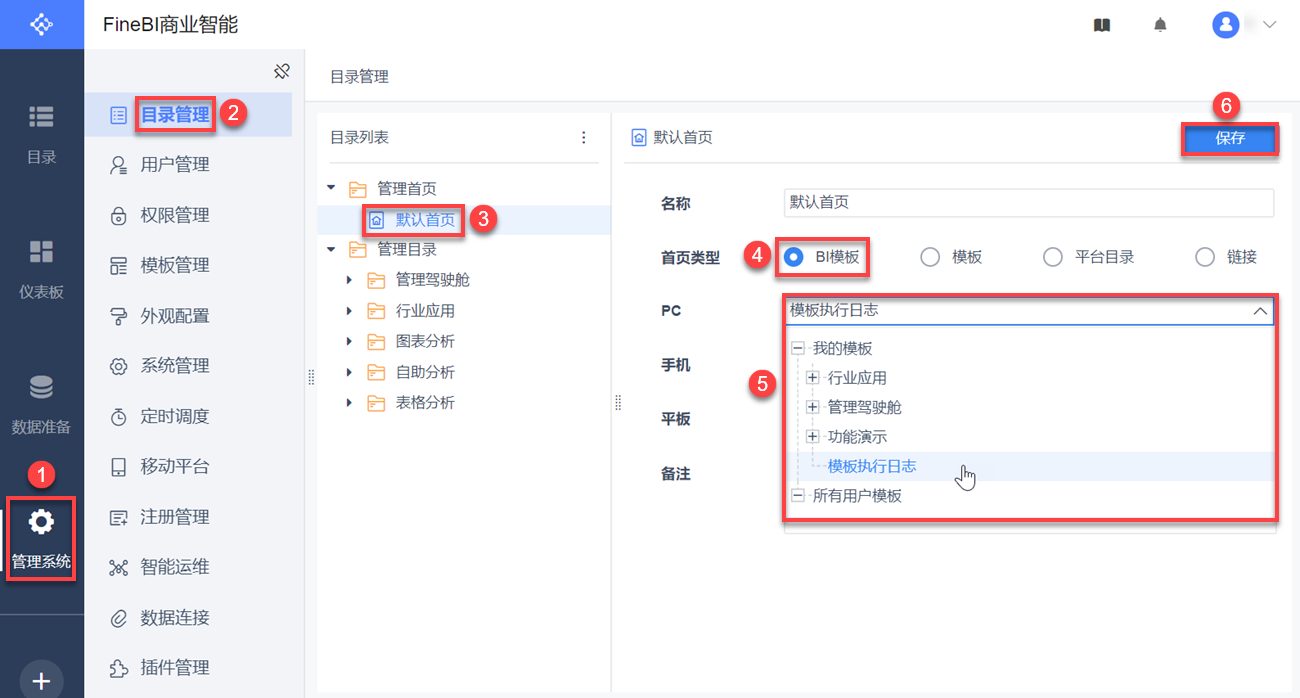The image size is (1300, 698).
Task: Go to 权限管理 menu item
Action: pos(174,215)
